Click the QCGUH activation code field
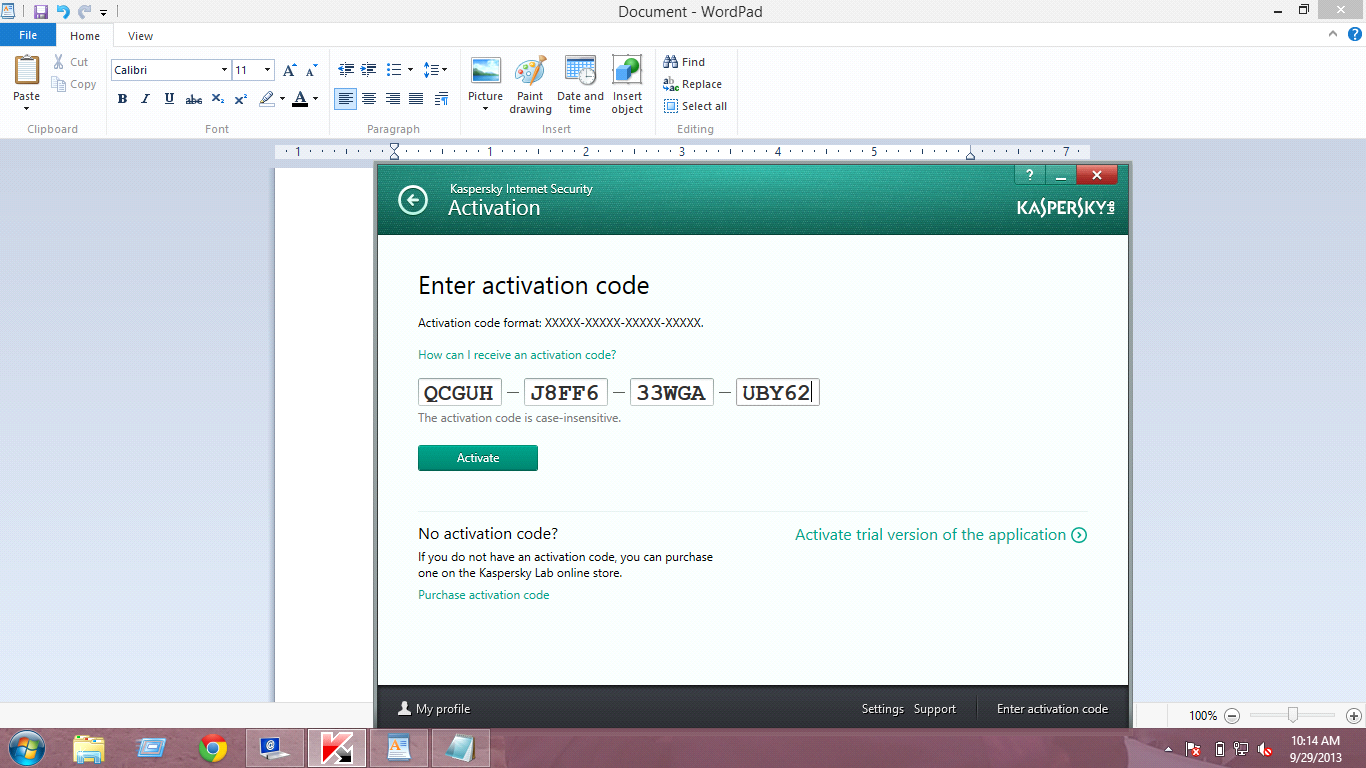This screenshot has width=1366, height=768. click(460, 392)
